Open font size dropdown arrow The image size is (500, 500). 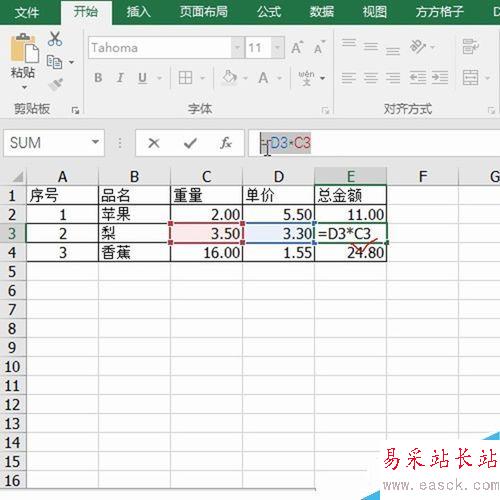coord(277,48)
